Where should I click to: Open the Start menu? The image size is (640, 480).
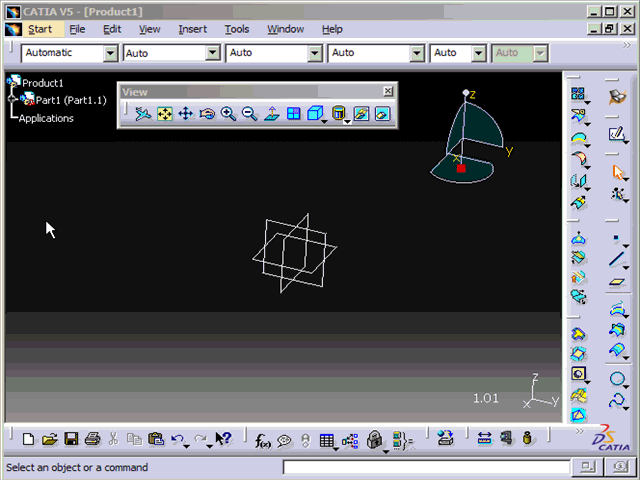(40, 29)
